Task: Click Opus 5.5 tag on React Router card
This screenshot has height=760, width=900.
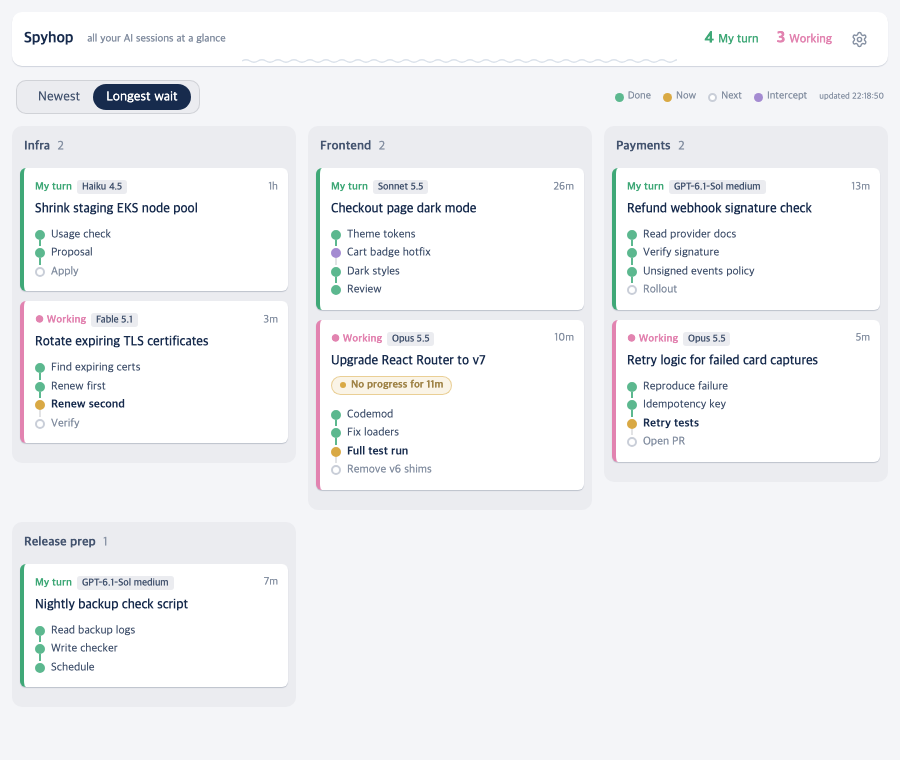Action: click(x=410, y=338)
